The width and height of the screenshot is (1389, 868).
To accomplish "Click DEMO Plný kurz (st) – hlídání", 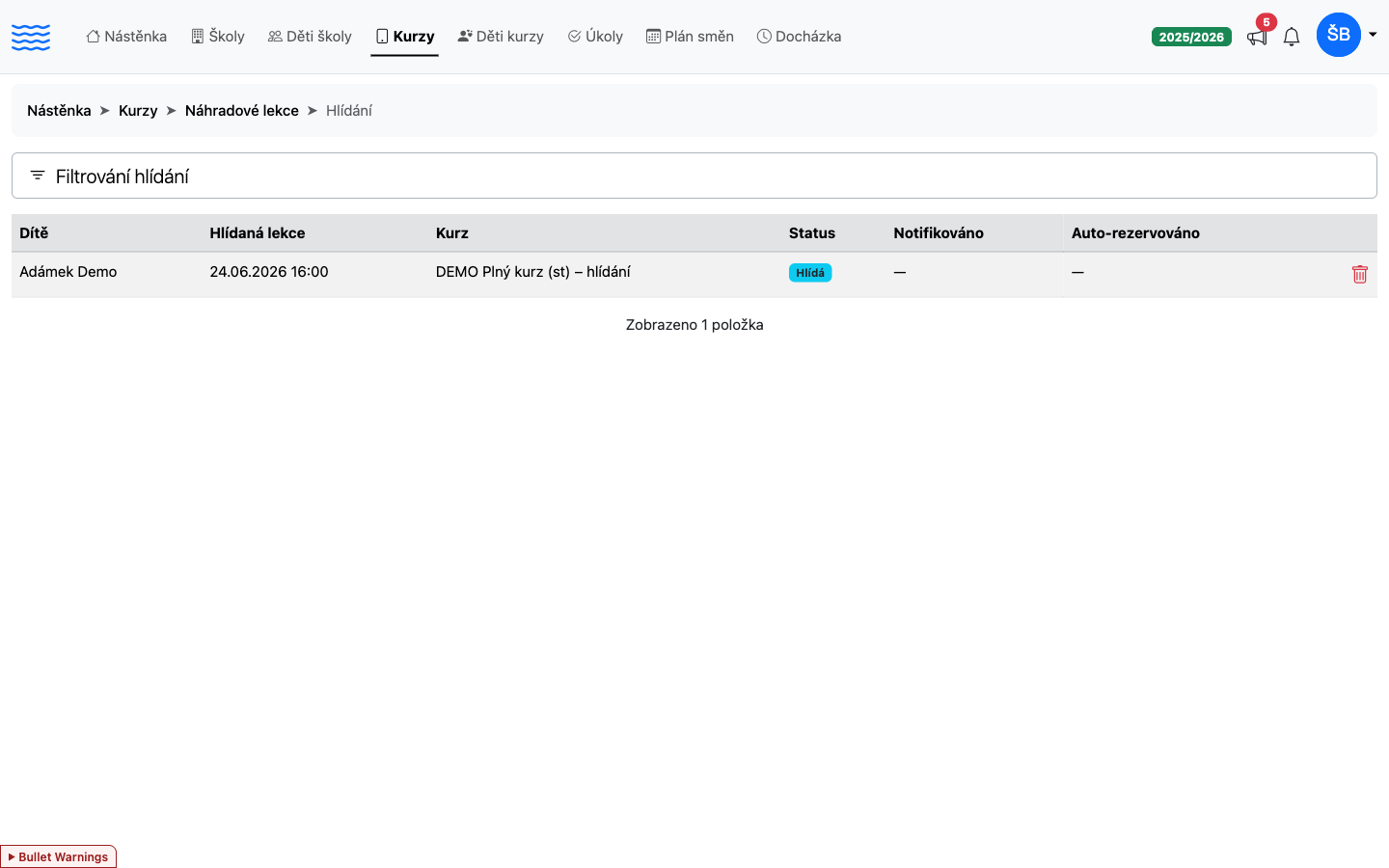I will 533,272.
